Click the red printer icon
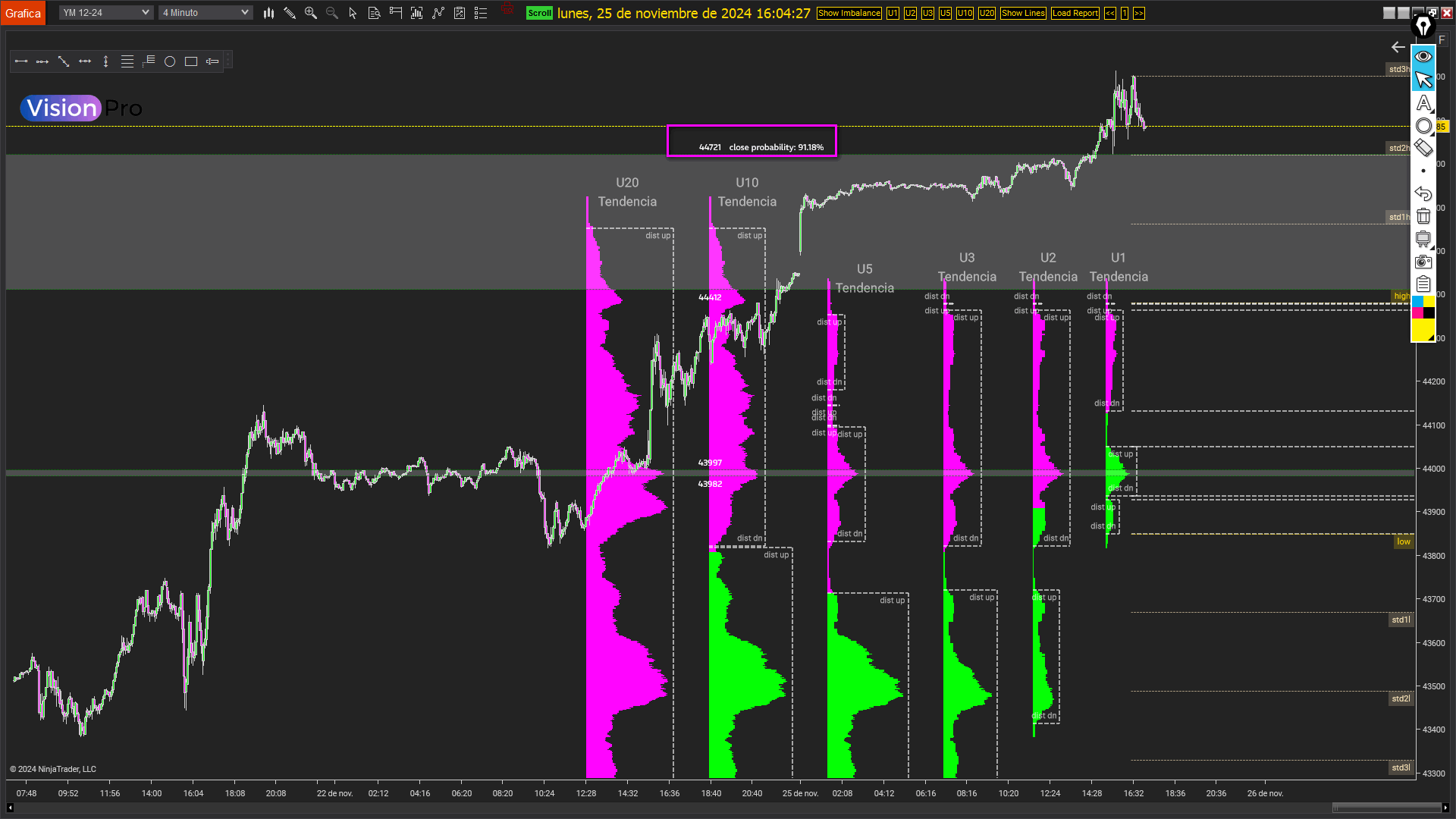 (x=508, y=10)
